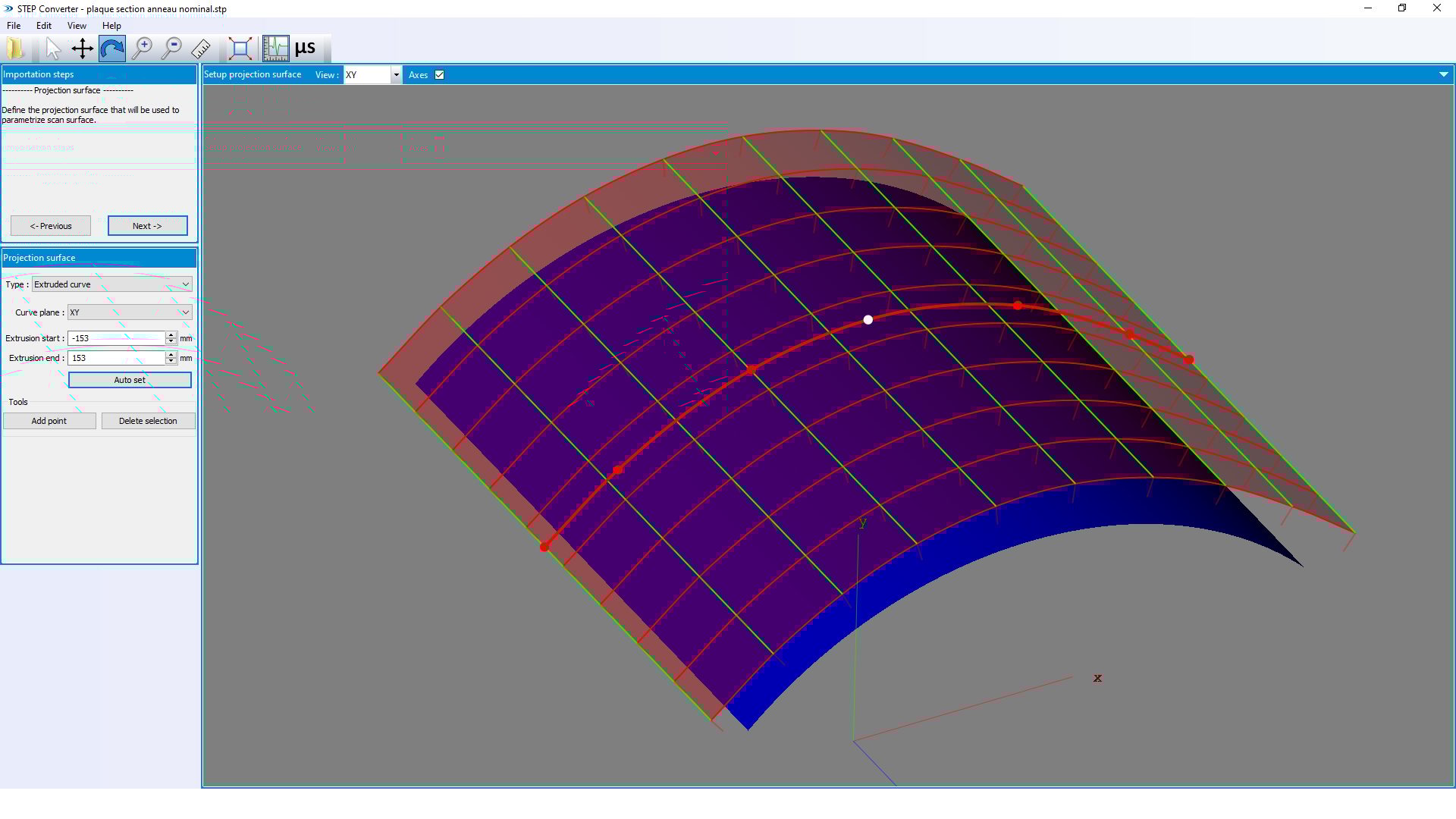Select the arrow pointer tool
1456x819 pixels.
point(52,48)
